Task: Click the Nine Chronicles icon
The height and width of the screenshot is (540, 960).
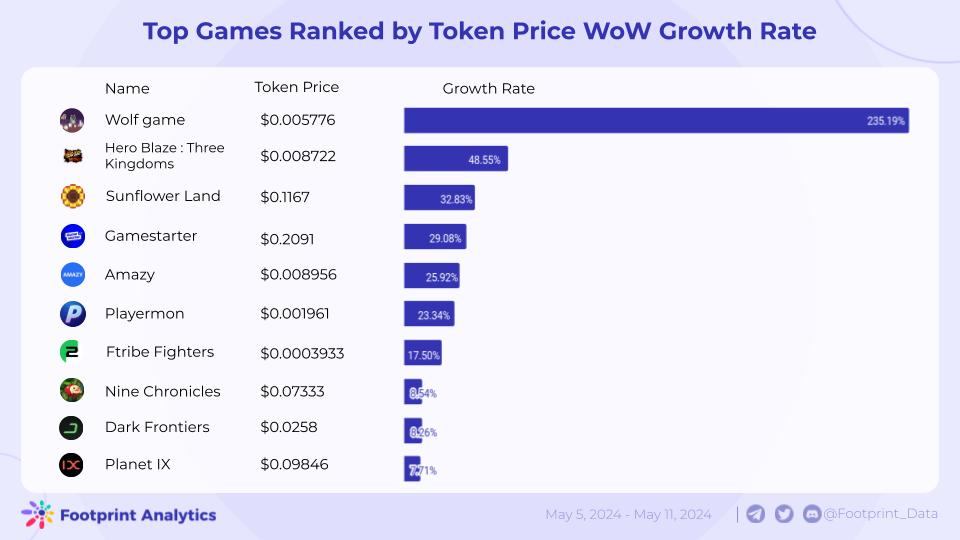Action: [x=71, y=390]
